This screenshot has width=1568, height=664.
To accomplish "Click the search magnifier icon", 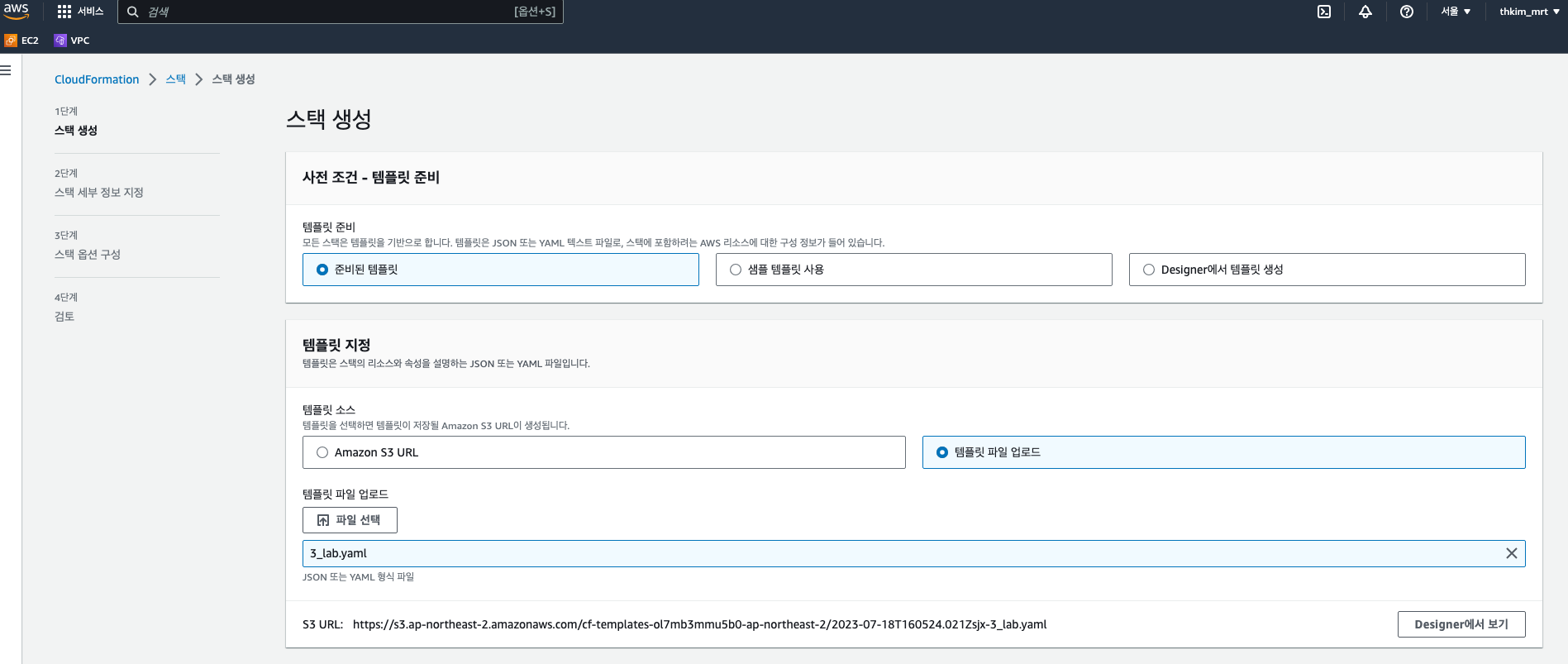I will pyautogui.click(x=132, y=12).
